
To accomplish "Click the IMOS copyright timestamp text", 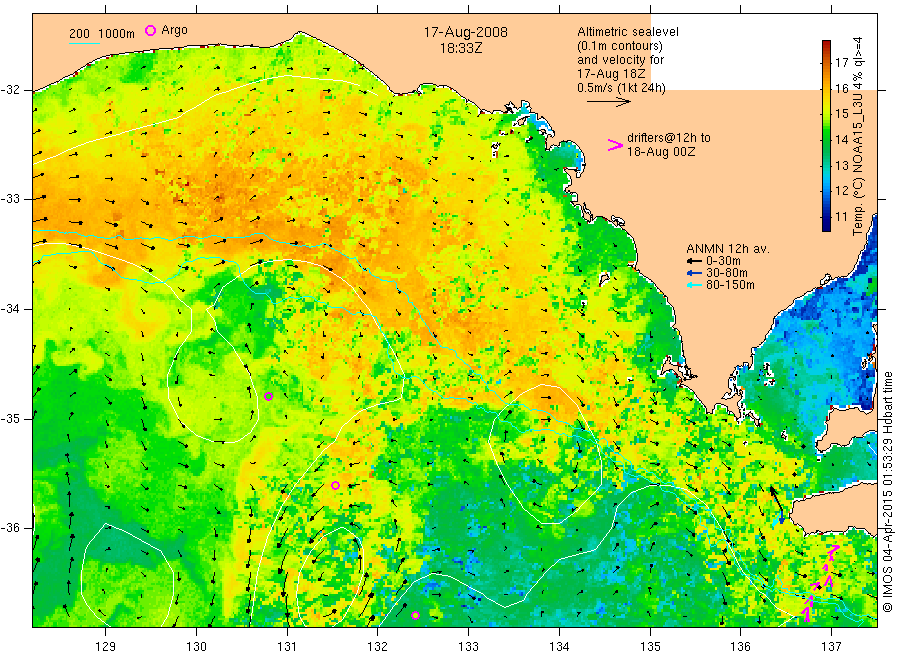I will tap(888, 492).
